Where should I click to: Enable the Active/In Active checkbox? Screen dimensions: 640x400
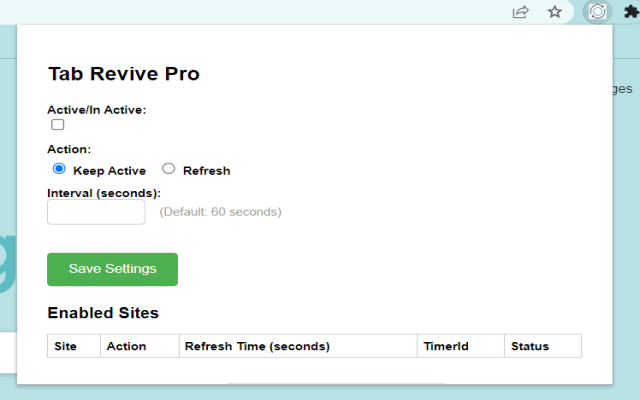pyautogui.click(x=58, y=124)
